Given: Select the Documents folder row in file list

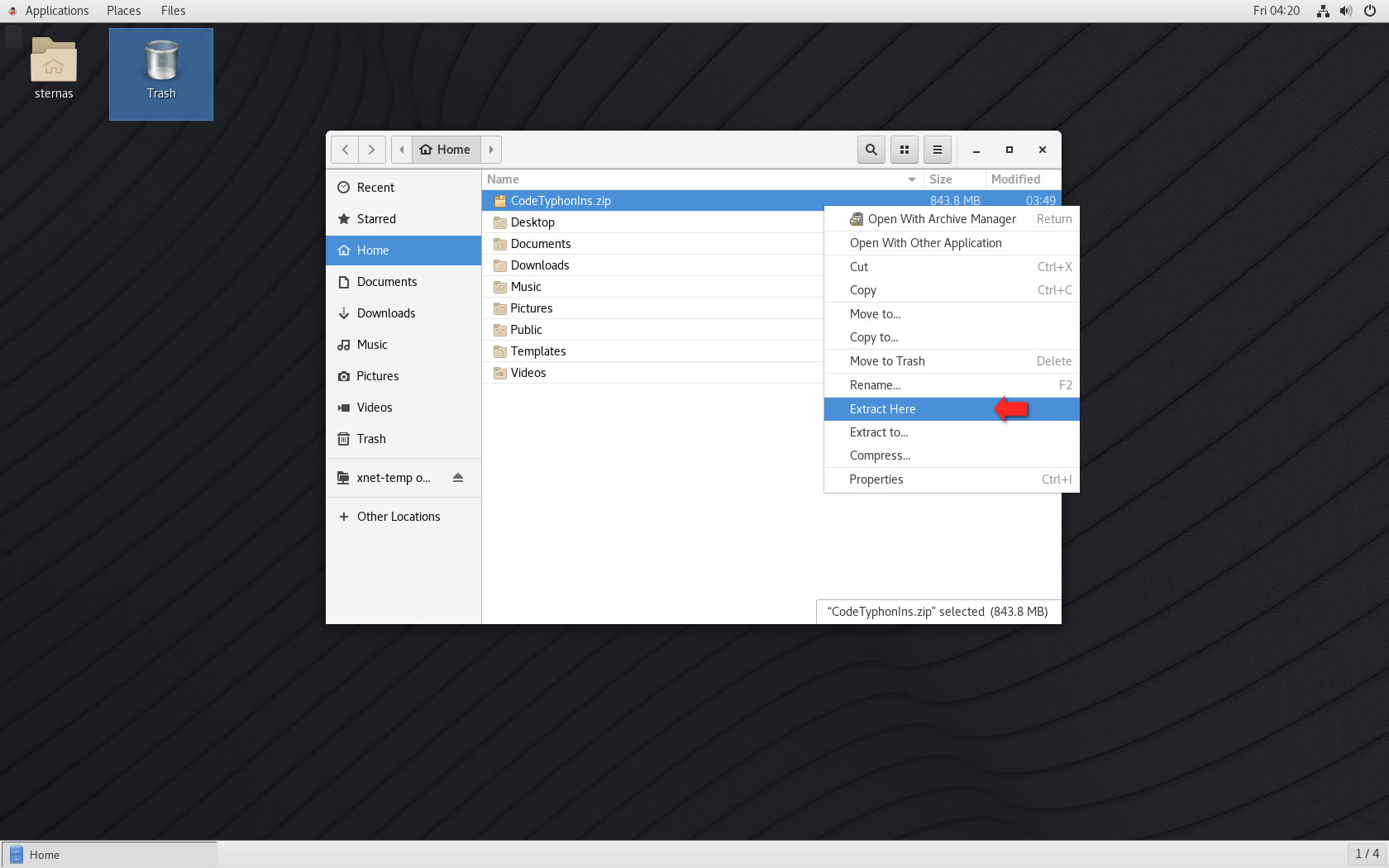Looking at the screenshot, I should 653,244.
